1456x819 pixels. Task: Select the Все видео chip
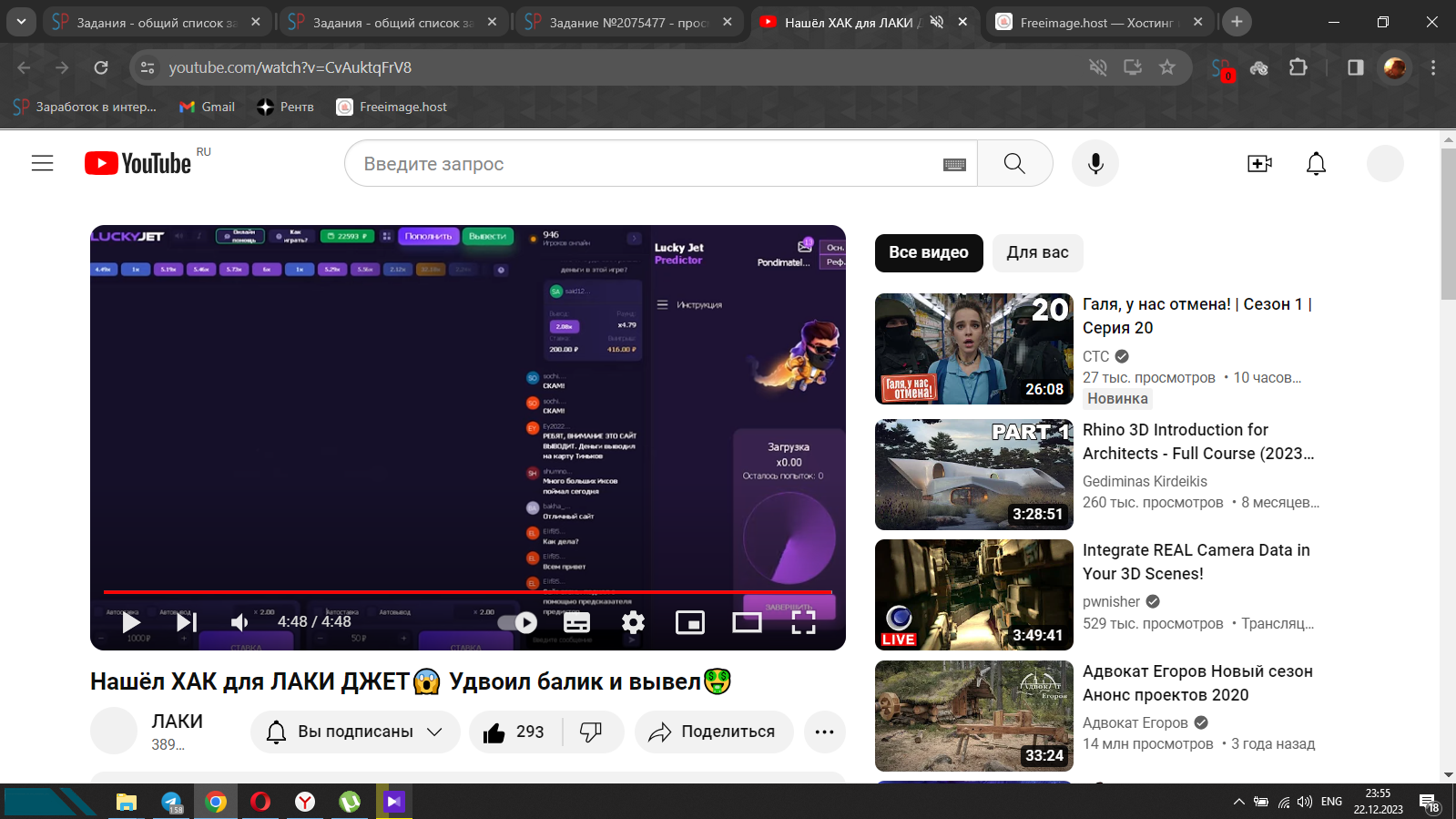click(929, 252)
